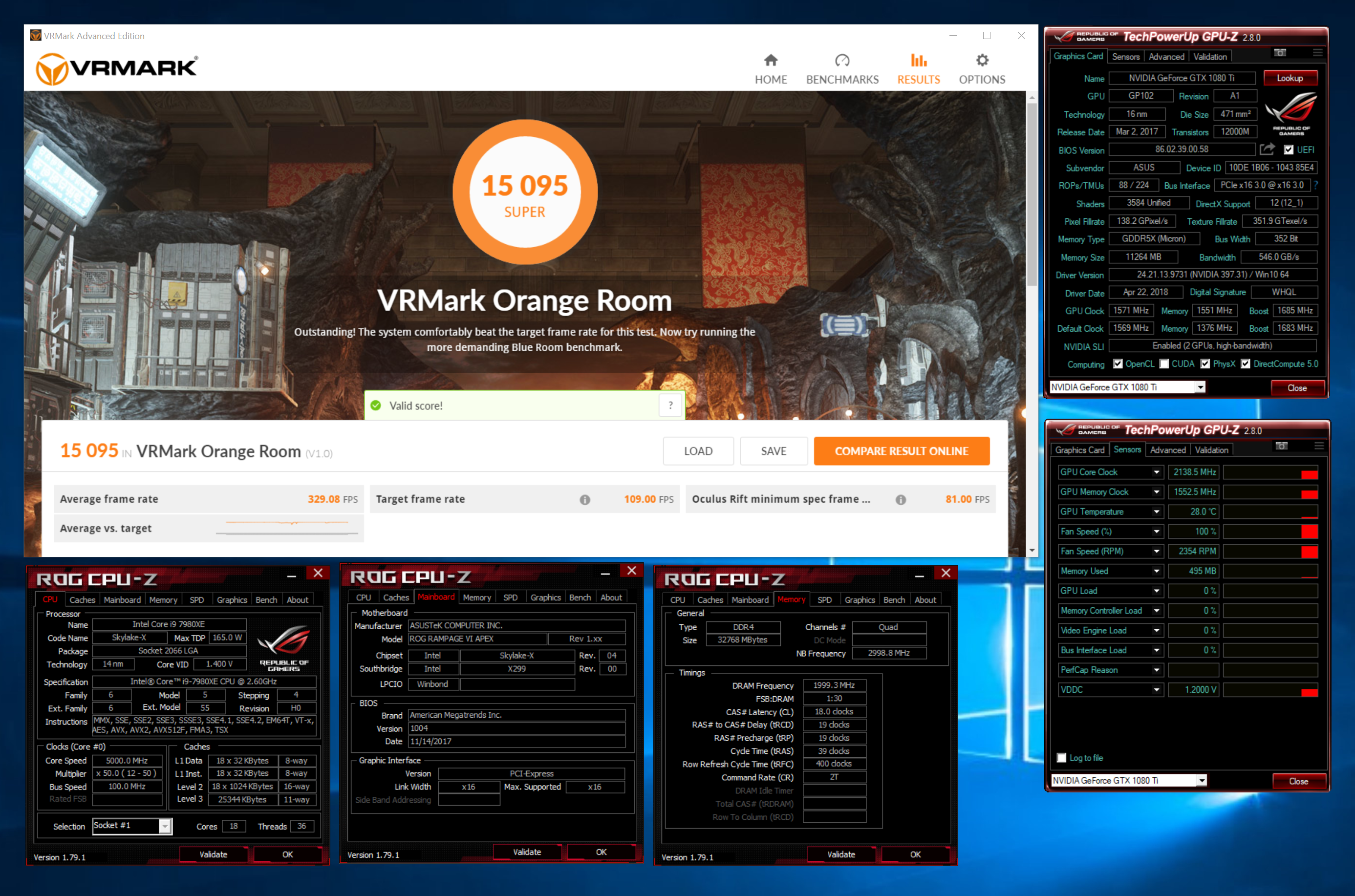The image size is (1355, 896).
Task: Open the Benchmarks gauge icon
Action: 842,61
